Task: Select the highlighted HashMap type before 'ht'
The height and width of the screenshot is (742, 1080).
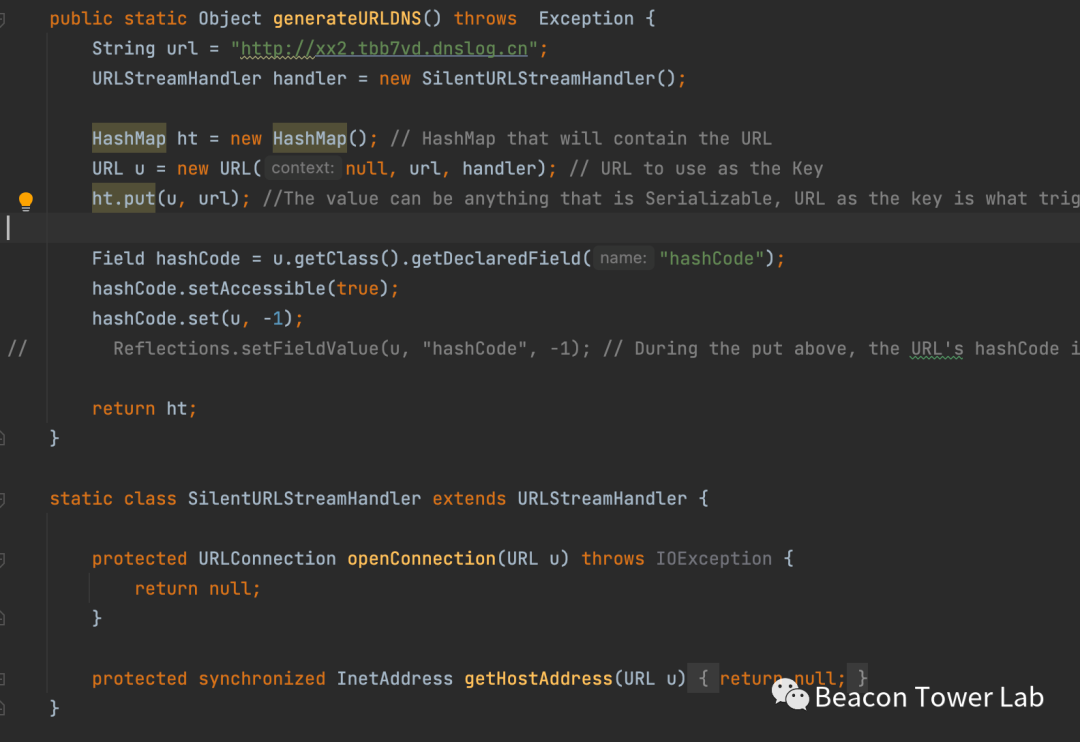Action: pos(129,139)
